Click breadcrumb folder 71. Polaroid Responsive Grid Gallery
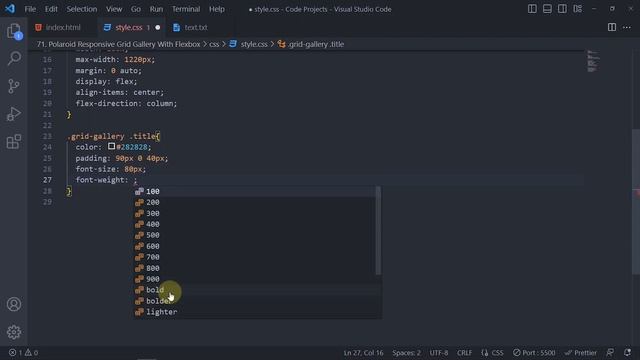Viewport: 640px width, 360px height. (118, 44)
